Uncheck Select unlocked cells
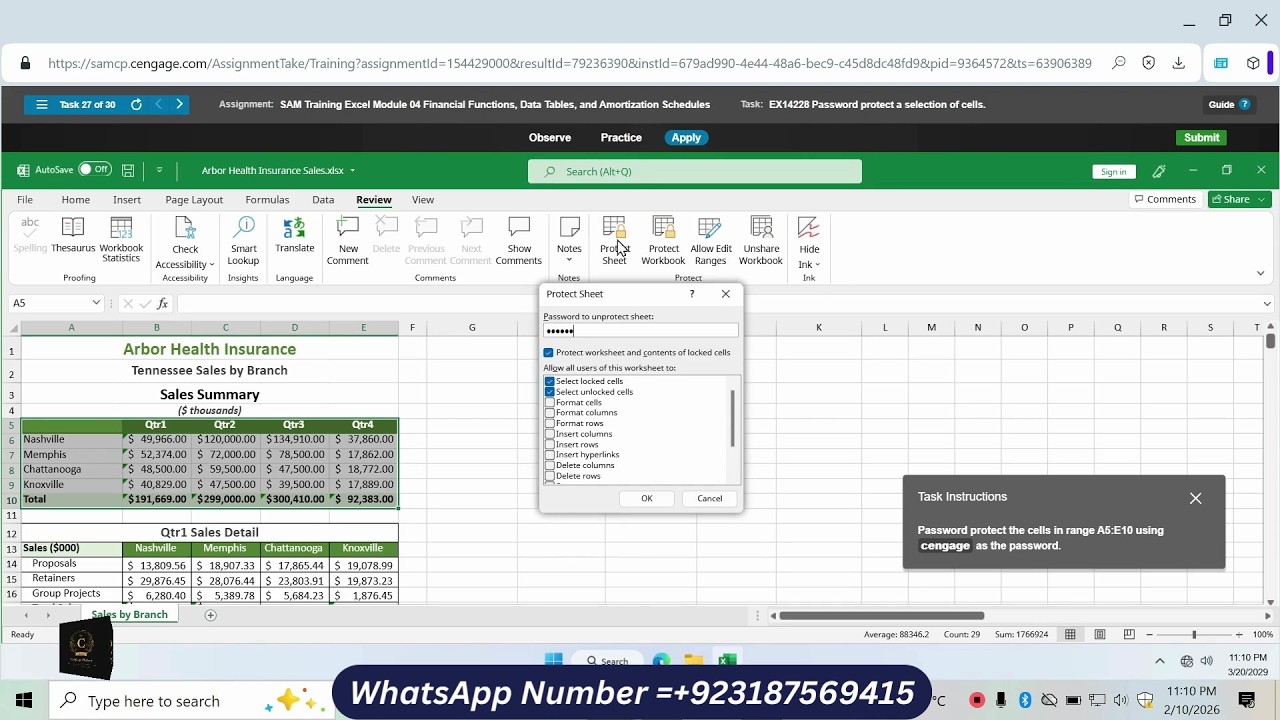The image size is (1280, 720). pyautogui.click(x=549, y=392)
